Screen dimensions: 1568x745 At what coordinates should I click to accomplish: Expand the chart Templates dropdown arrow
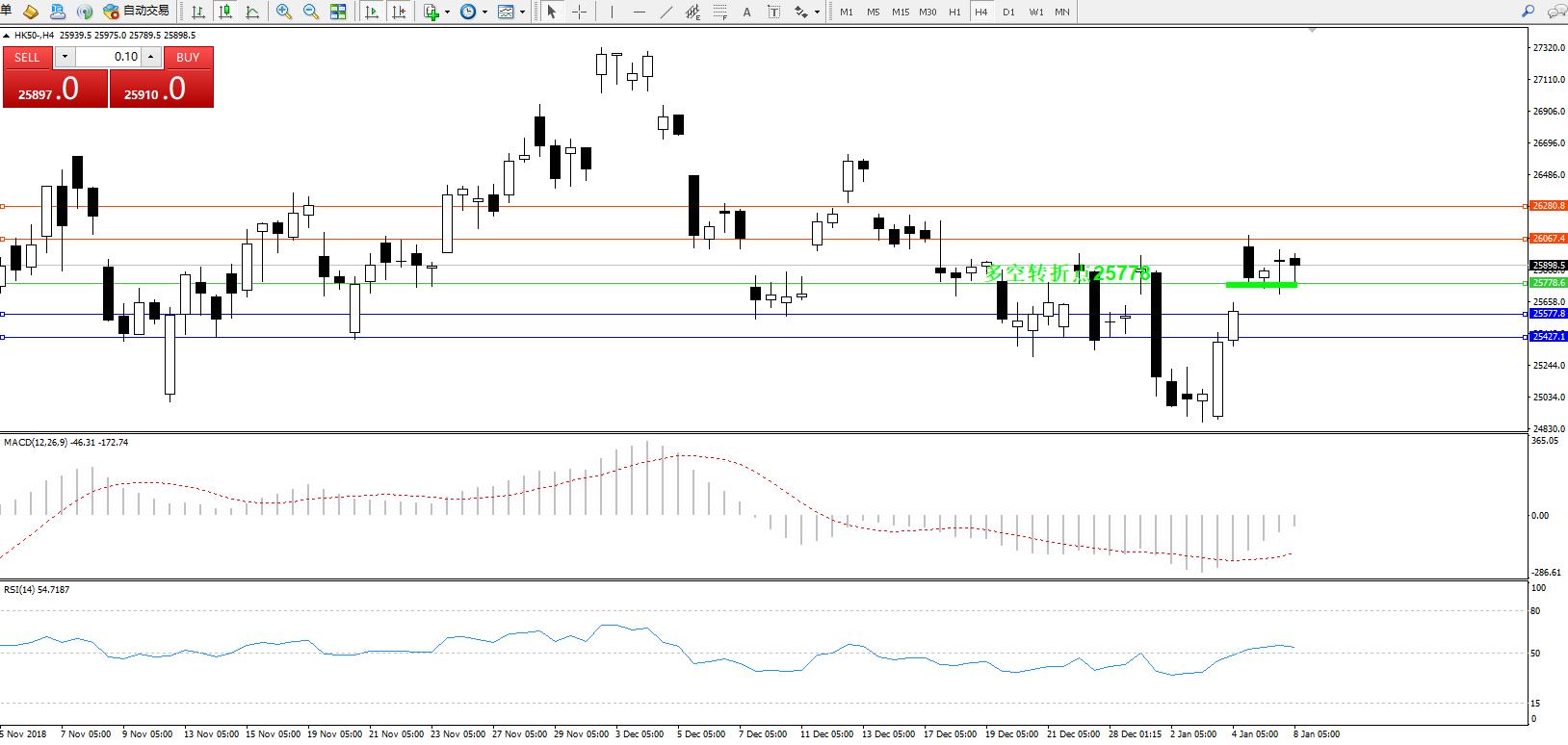(522, 13)
